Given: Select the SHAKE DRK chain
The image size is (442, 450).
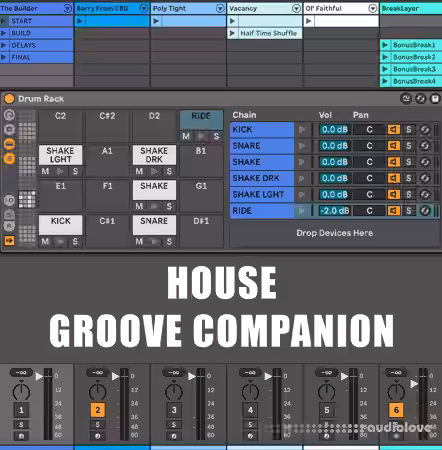Looking at the screenshot, I should (262, 178).
